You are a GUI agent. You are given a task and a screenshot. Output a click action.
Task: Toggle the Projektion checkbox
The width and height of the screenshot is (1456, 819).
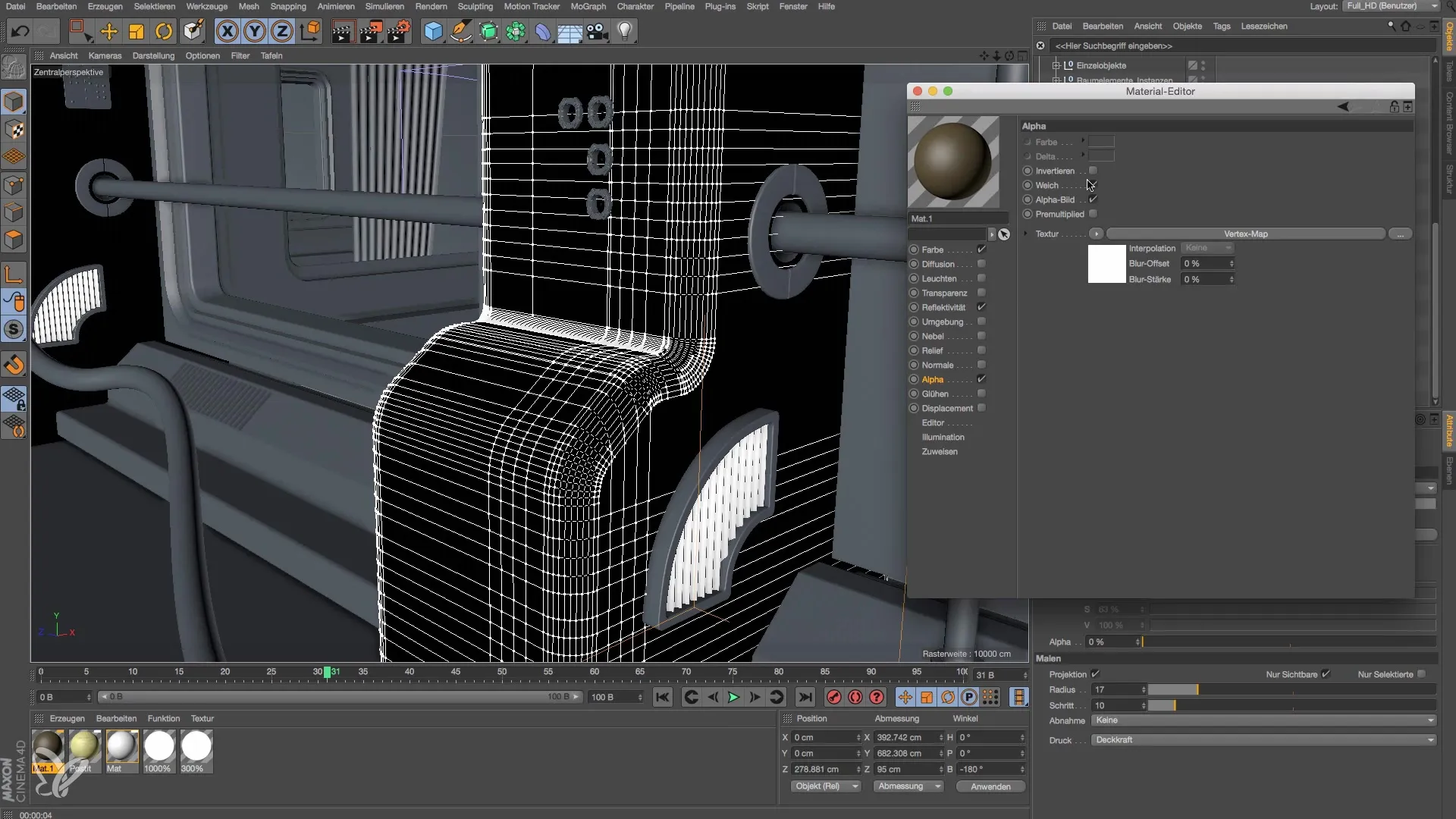tap(1095, 674)
